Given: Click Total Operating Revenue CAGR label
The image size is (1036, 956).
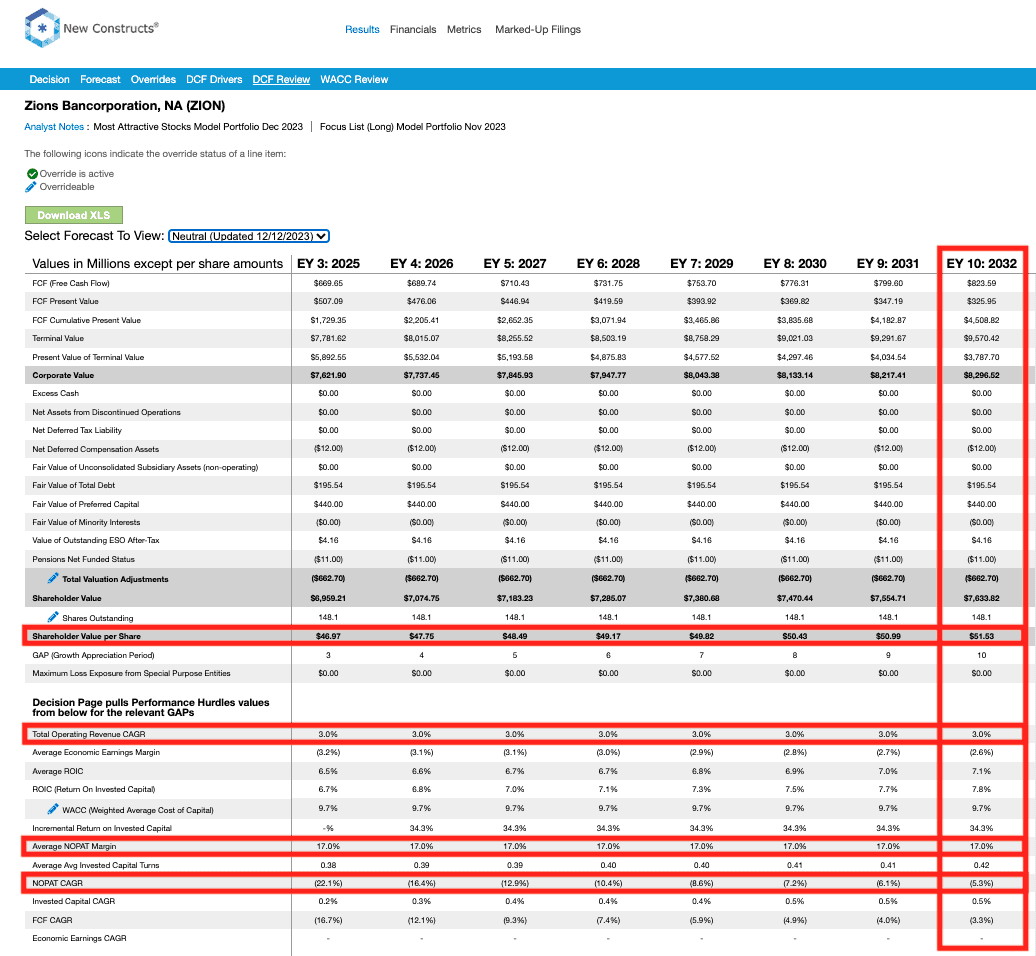Looking at the screenshot, I should [89, 734].
